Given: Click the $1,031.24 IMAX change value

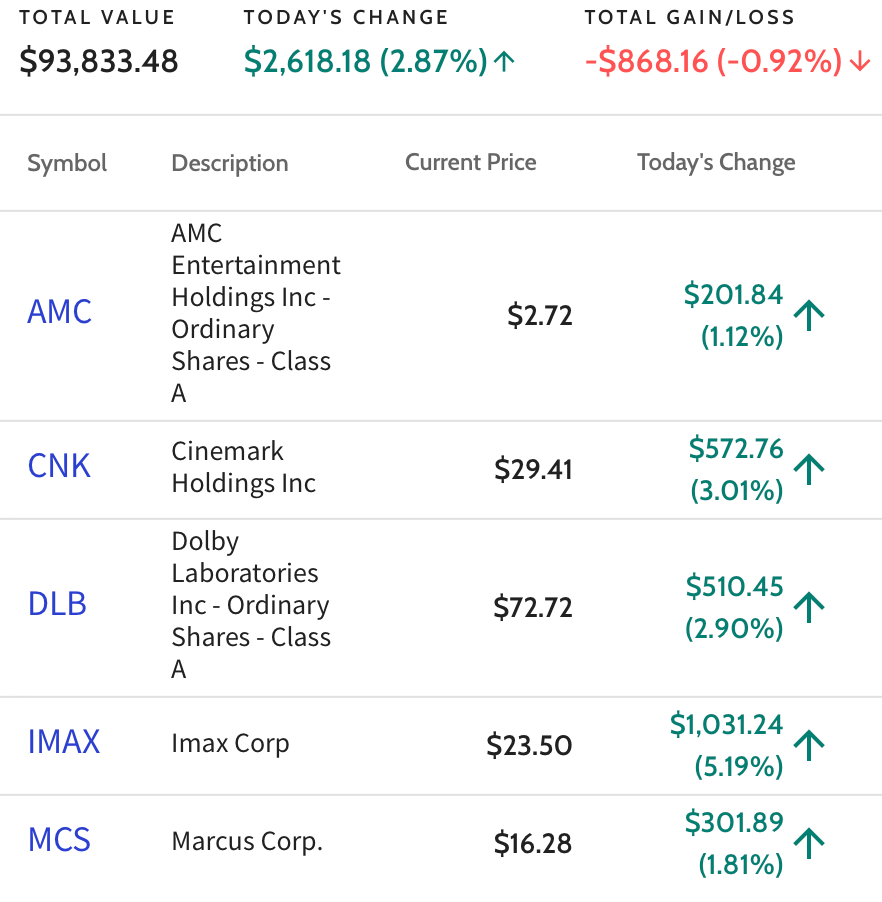Looking at the screenshot, I should (726, 724).
